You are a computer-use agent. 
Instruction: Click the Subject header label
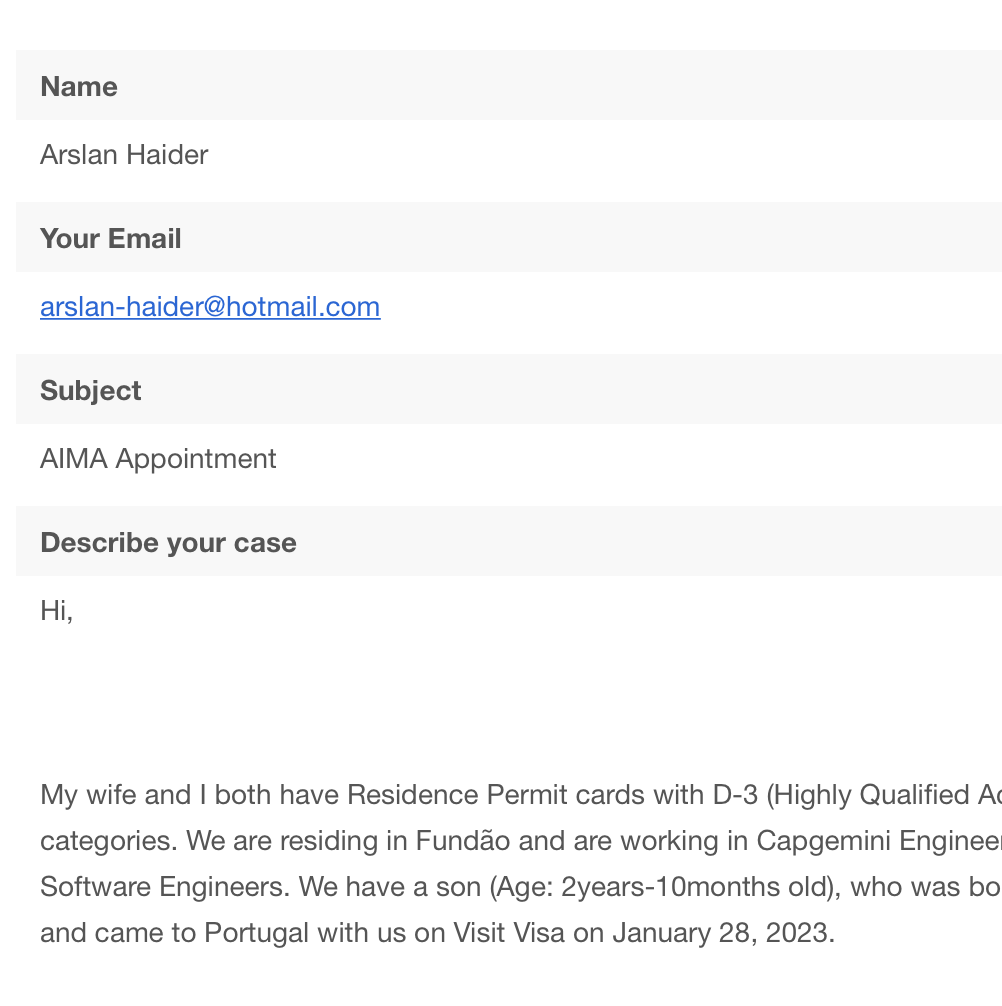(x=90, y=390)
